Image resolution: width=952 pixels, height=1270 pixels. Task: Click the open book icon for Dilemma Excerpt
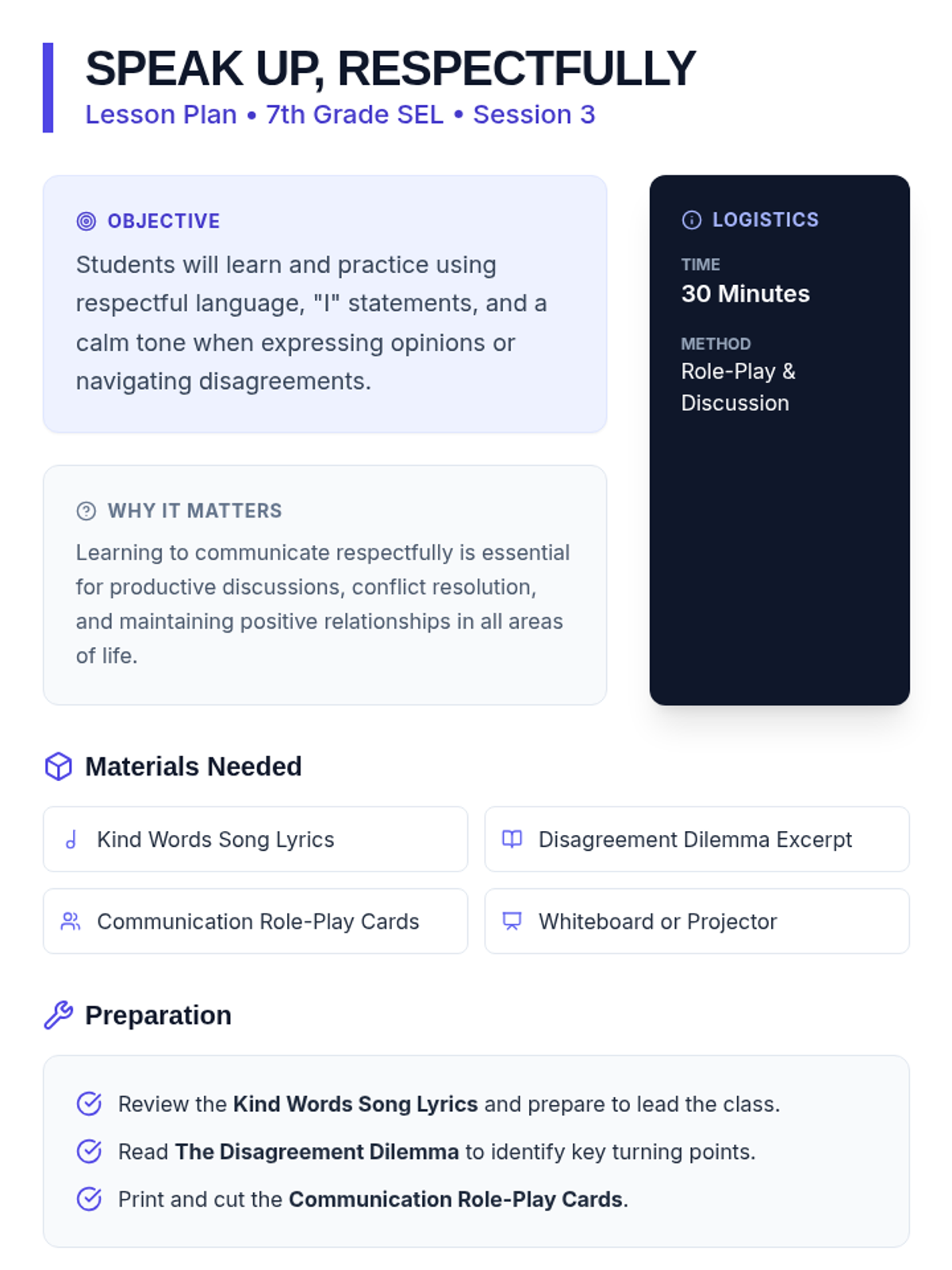pyautogui.click(x=512, y=839)
